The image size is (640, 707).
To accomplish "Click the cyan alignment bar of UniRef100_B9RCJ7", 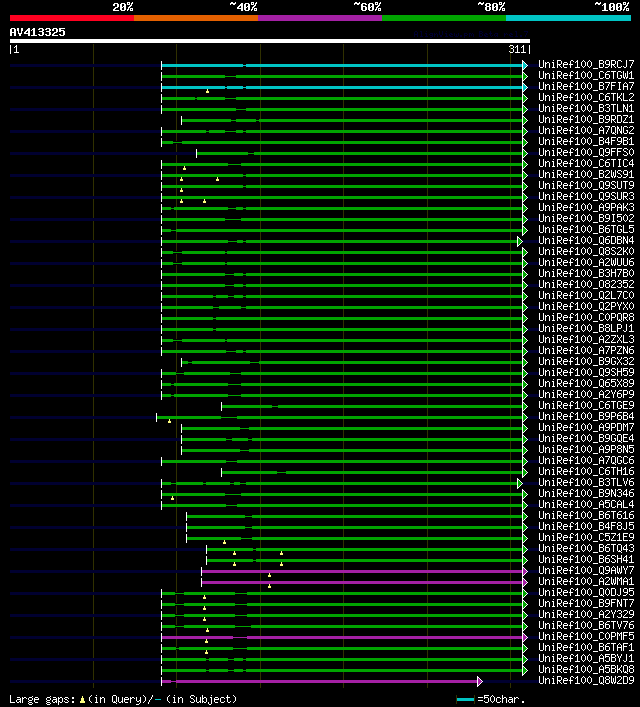I will tap(342, 65).
